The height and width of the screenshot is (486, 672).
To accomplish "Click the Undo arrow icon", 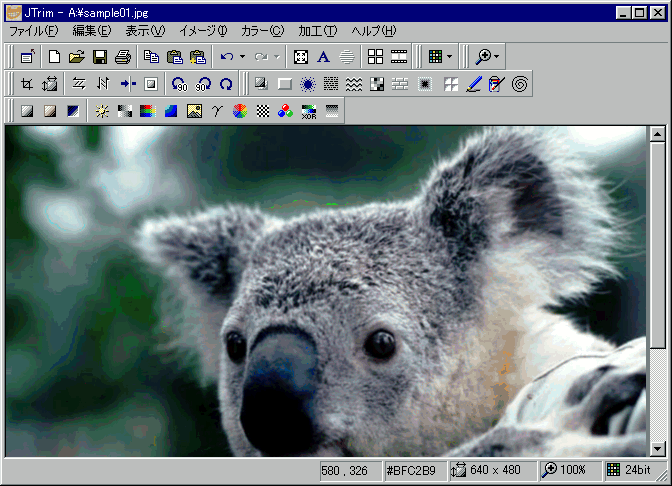I will click(x=227, y=57).
